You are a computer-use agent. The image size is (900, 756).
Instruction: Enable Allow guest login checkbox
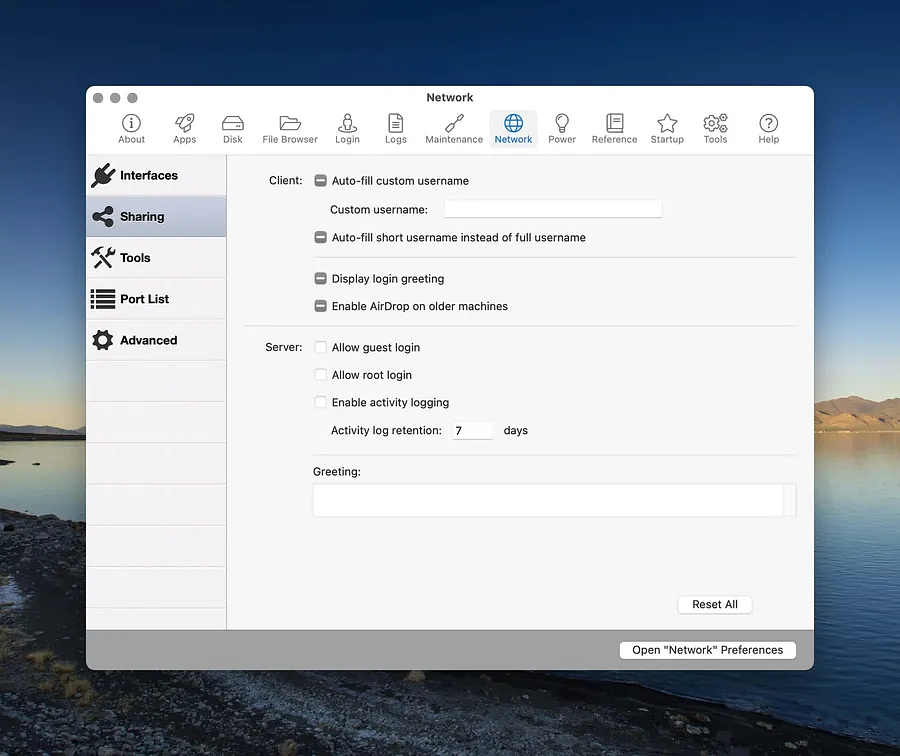(321, 348)
